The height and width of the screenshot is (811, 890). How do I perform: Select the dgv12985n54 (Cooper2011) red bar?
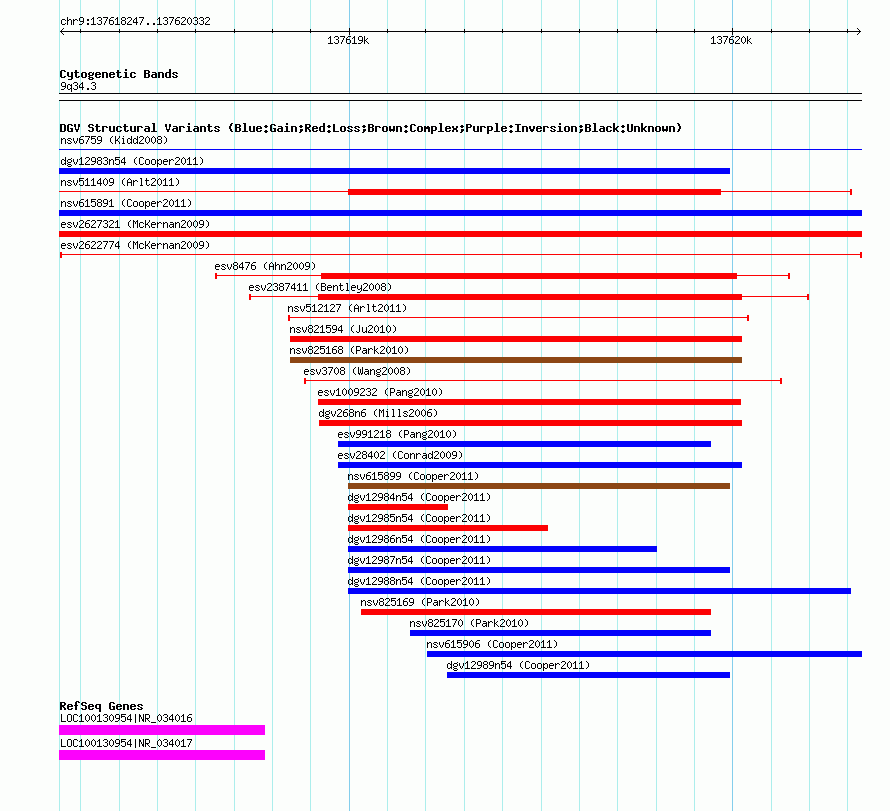tap(448, 528)
